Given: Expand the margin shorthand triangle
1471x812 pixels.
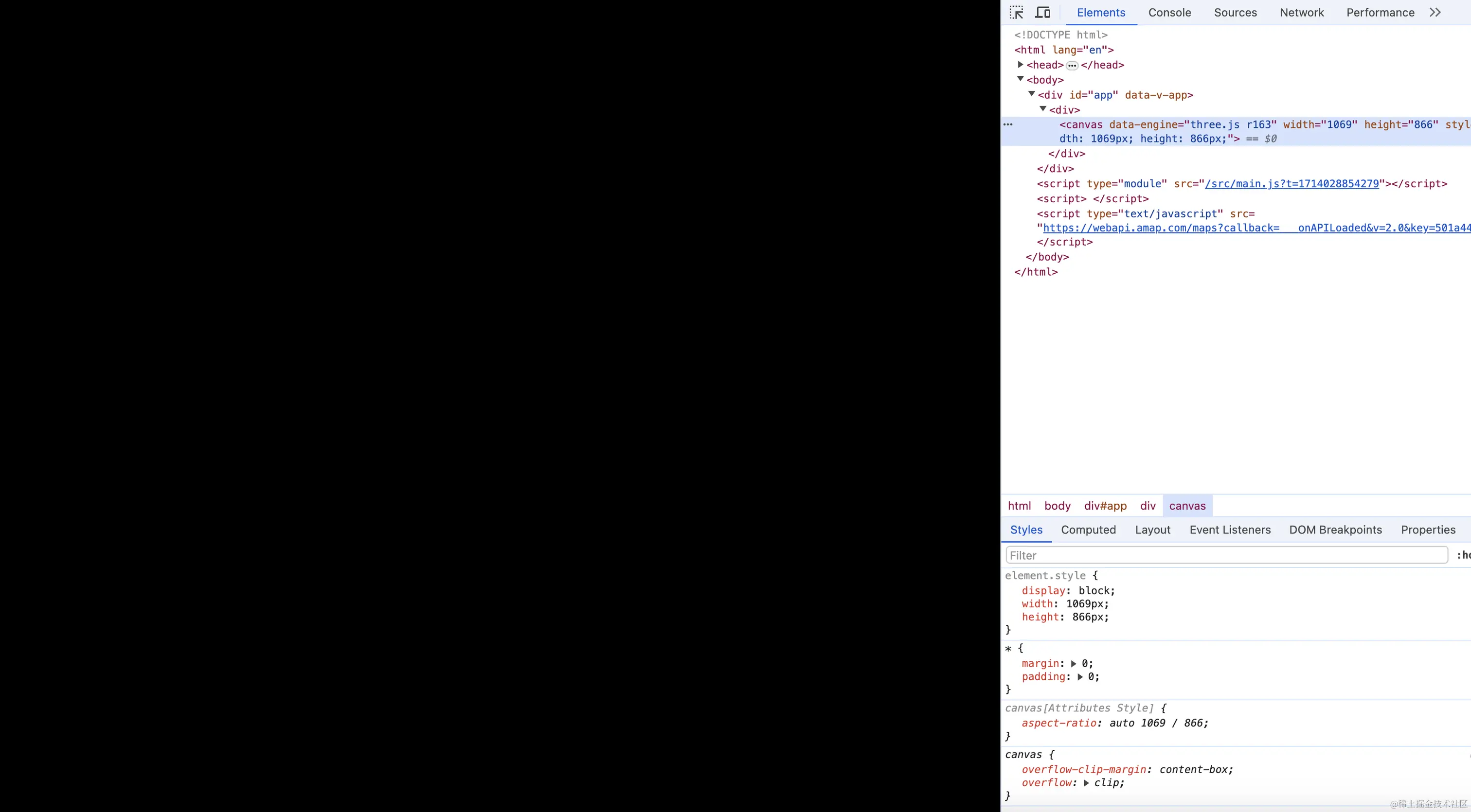Looking at the screenshot, I should coord(1074,664).
